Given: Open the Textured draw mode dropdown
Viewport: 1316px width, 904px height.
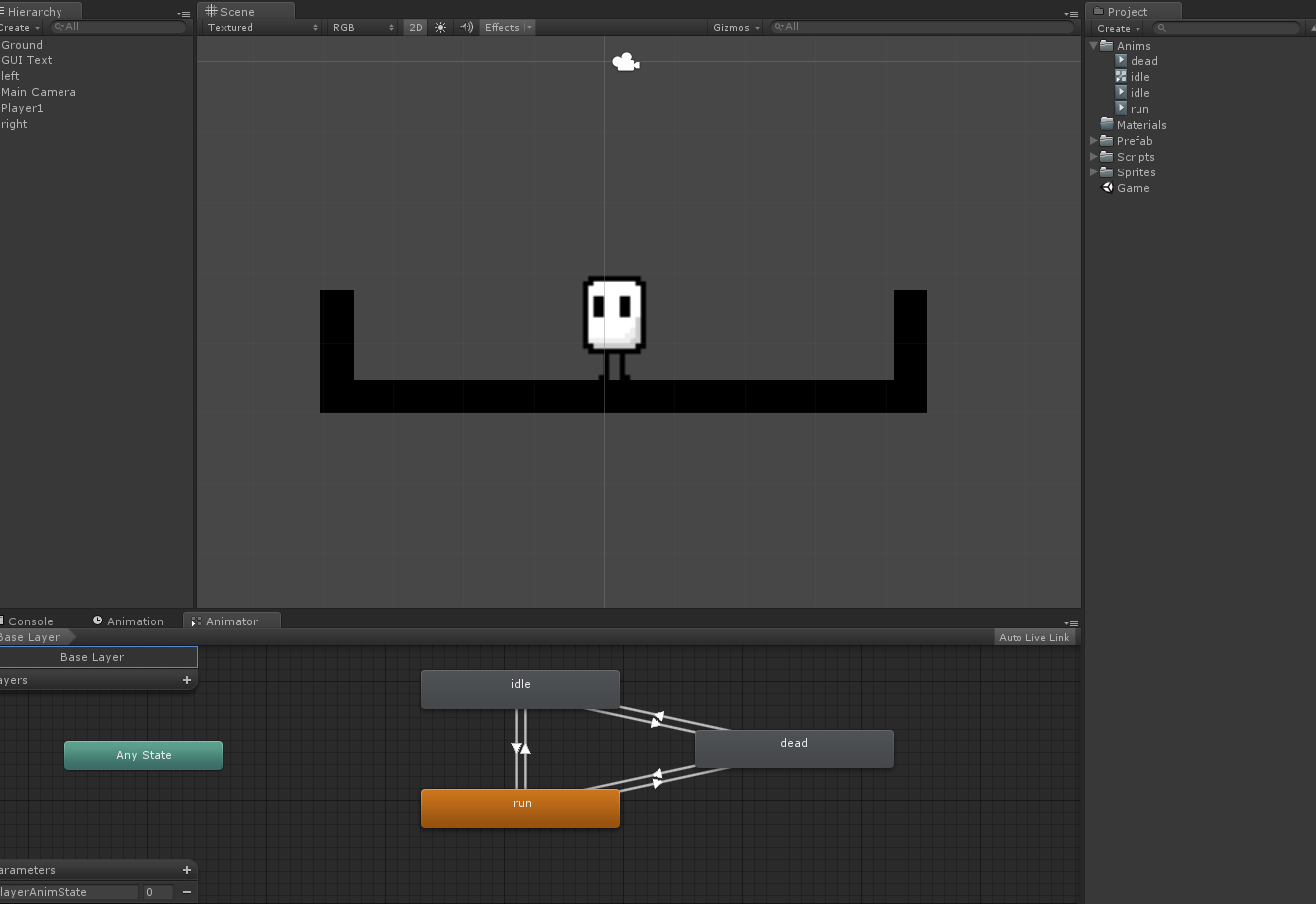Looking at the screenshot, I should point(263,28).
